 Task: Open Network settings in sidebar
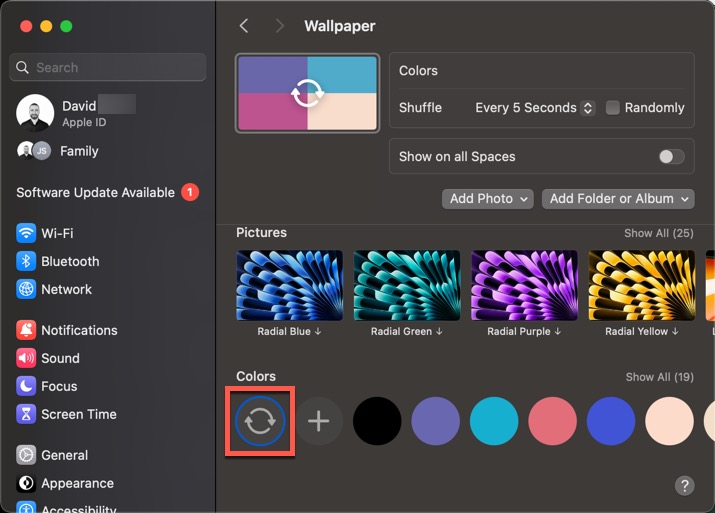pyautogui.click(x=54, y=289)
